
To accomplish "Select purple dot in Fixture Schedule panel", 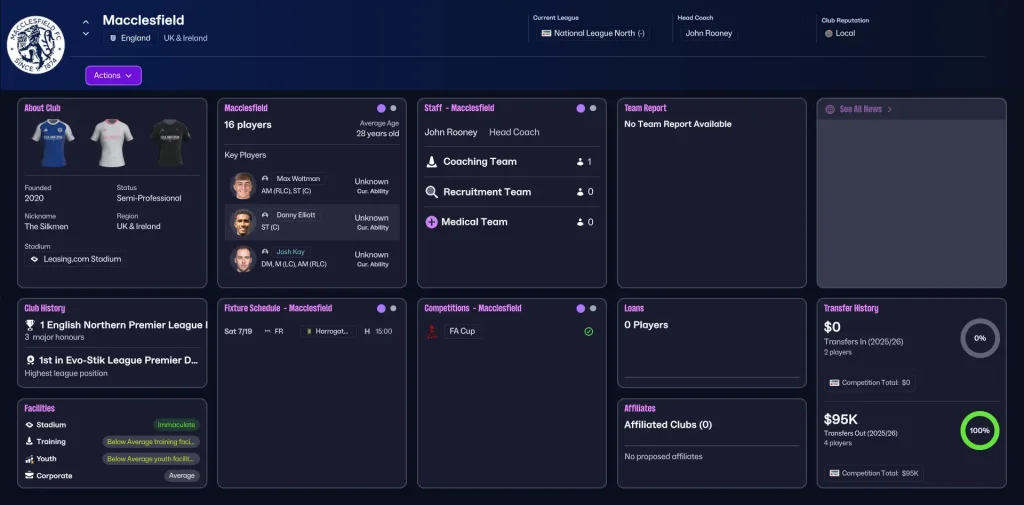I will 381,308.
